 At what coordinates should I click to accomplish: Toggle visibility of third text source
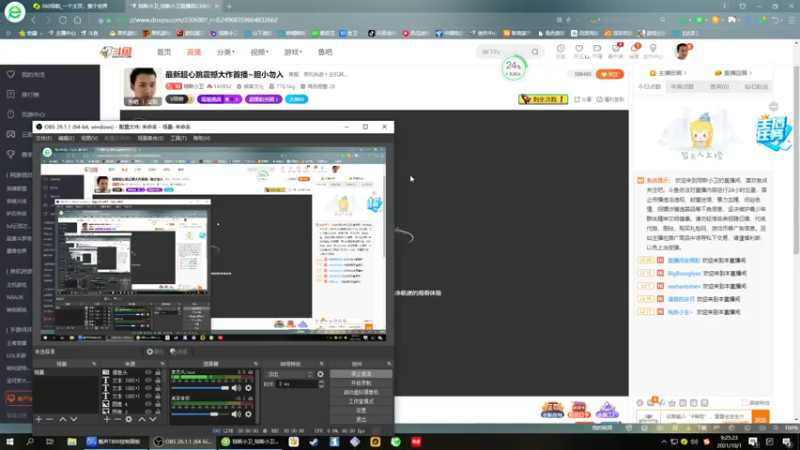[x=148, y=396]
